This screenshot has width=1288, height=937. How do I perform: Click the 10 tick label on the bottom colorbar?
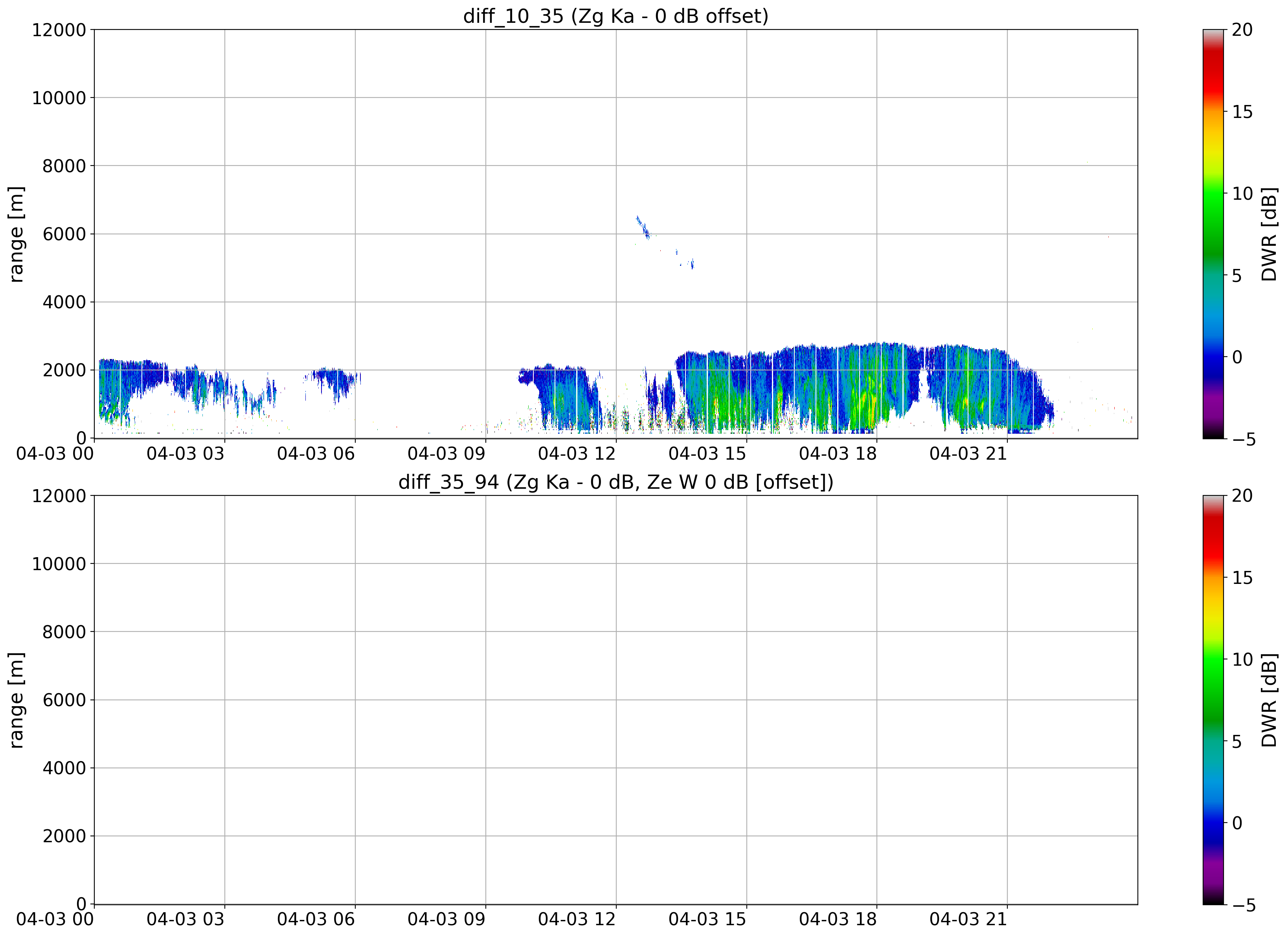(1242, 660)
